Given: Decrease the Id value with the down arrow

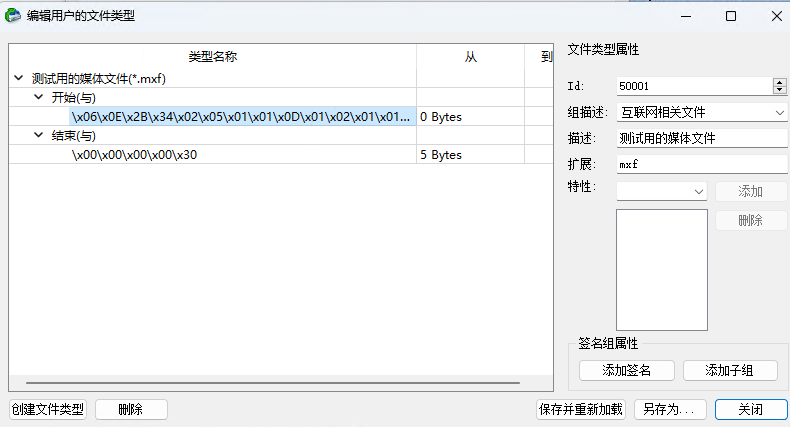Looking at the screenshot, I should point(779,91).
